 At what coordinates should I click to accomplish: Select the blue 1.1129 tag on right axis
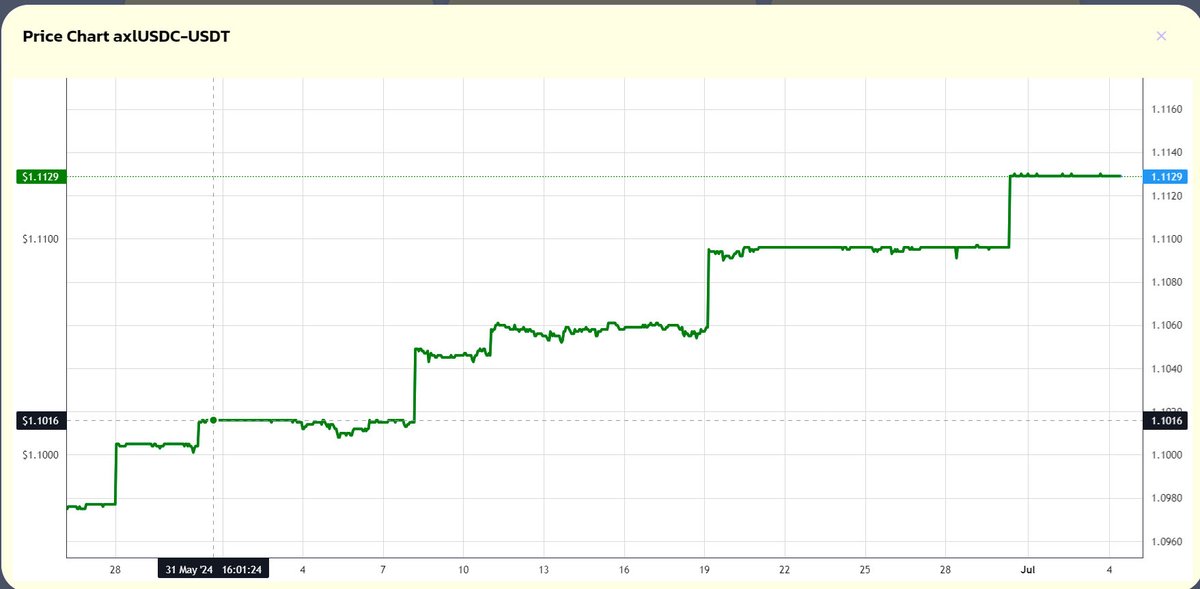[1165, 176]
